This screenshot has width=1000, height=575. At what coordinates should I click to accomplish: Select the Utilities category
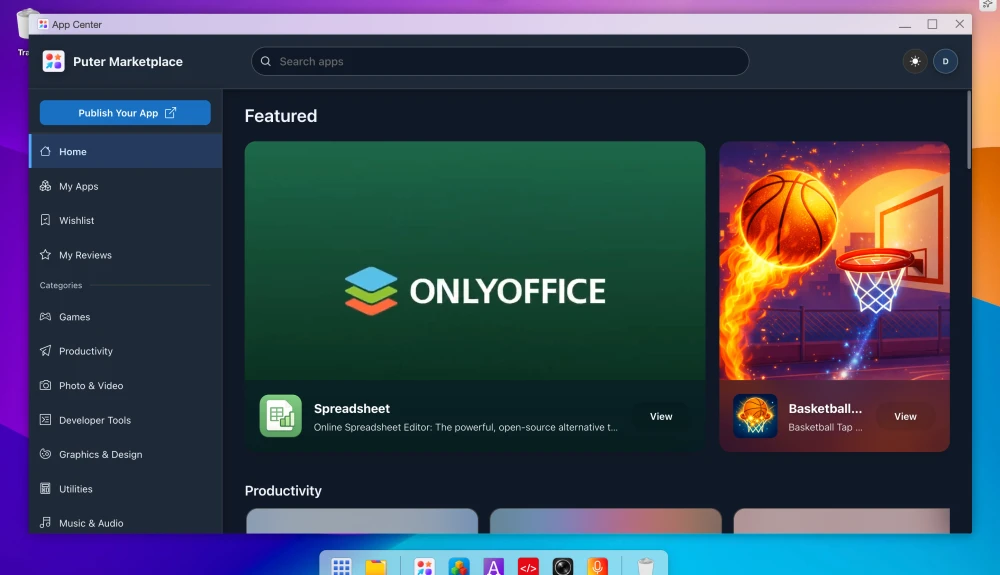126,489
